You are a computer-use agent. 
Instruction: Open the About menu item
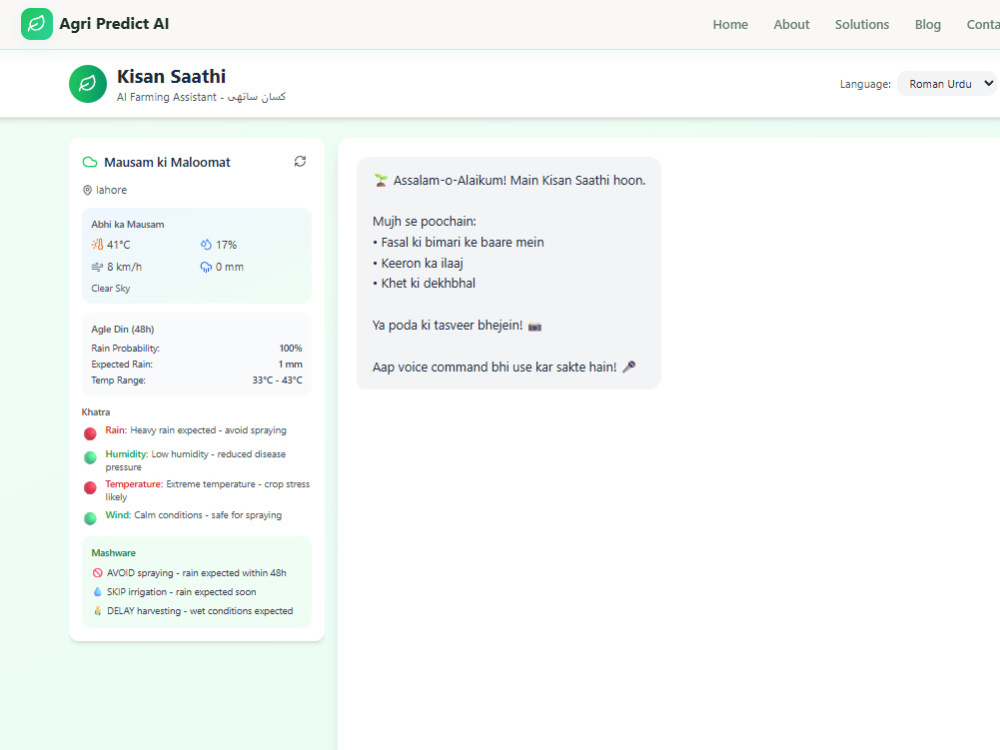(791, 24)
